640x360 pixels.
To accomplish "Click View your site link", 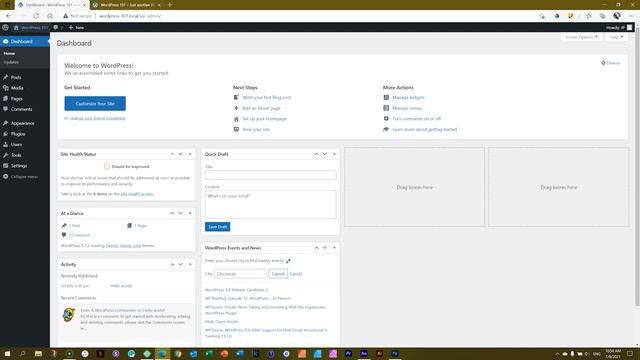I will pyautogui.click(x=256, y=129).
